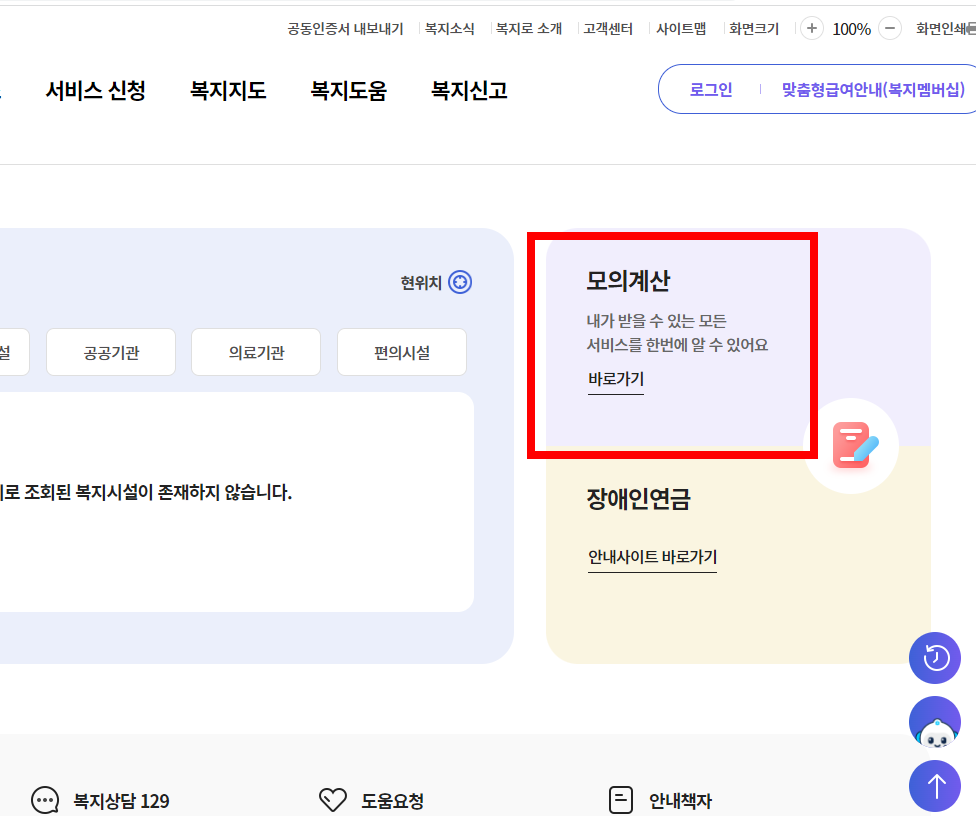The width and height of the screenshot is (976, 816).
Task: Open the history clock icon above the chatbot
Action: (x=934, y=658)
